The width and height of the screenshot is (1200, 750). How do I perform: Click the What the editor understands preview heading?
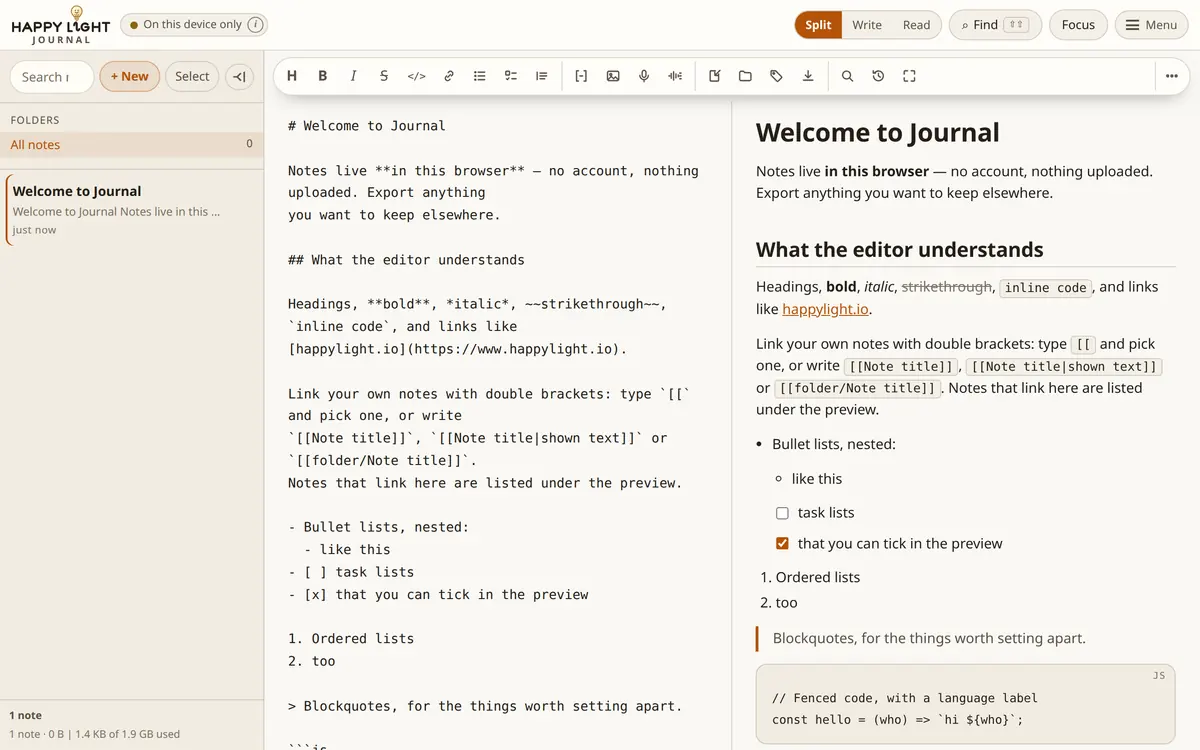click(899, 250)
